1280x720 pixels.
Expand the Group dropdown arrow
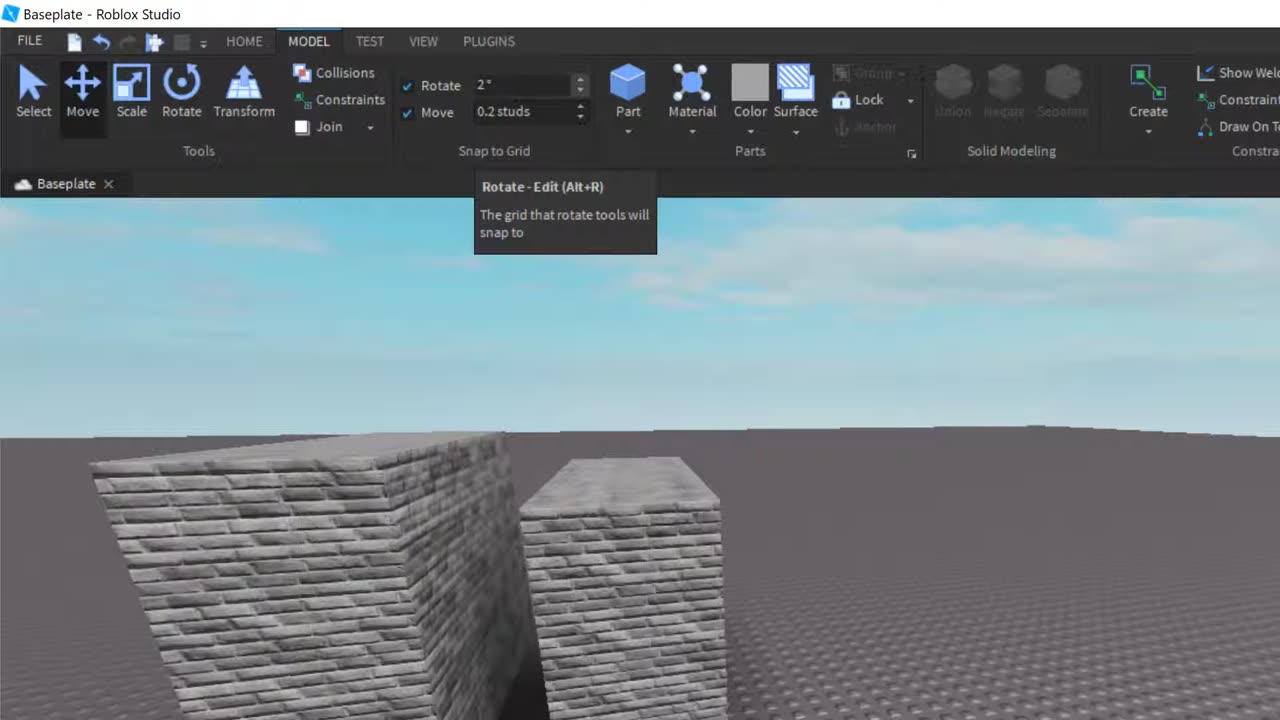click(901, 74)
